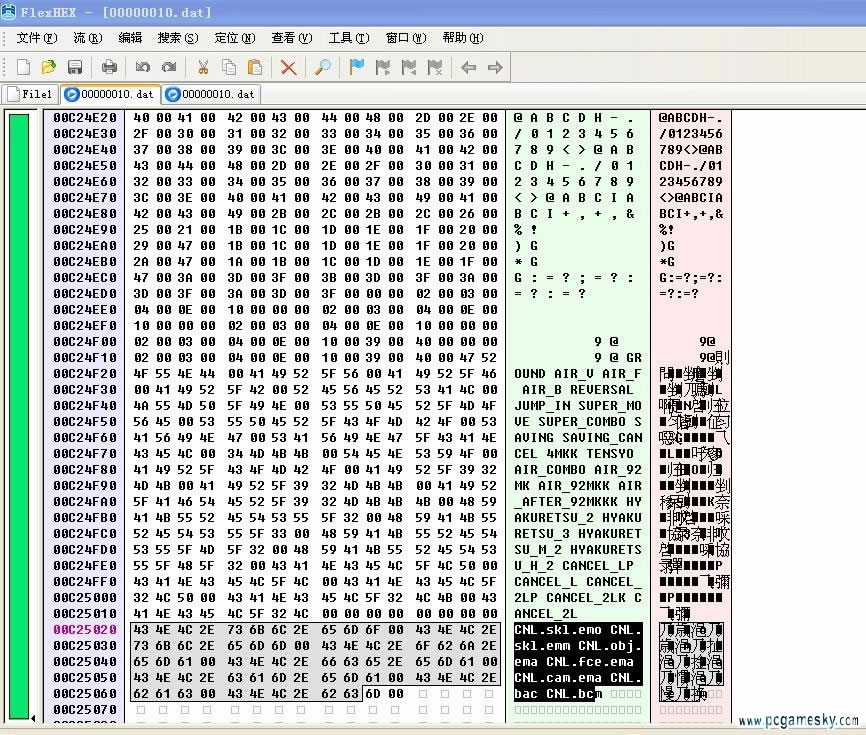Click the Back arrow navigation icon
Image resolution: width=866 pixels, height=735 pixels.
pyautogui.click(x=468, y=67)
